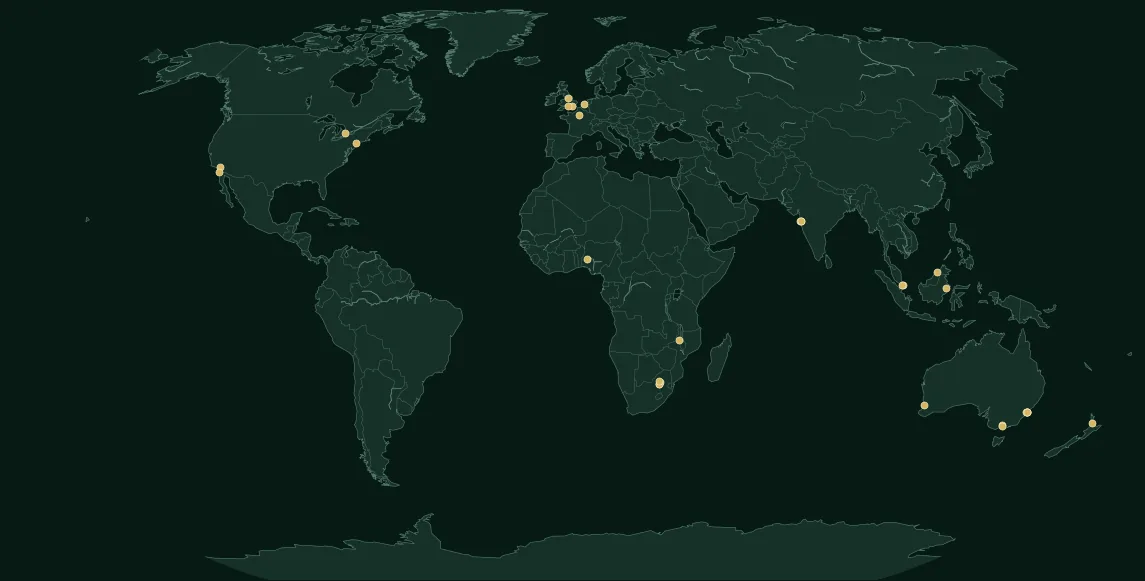The image size is (1145, 581).
Task: Select the northern England map marker
Action: pos(568,99)
